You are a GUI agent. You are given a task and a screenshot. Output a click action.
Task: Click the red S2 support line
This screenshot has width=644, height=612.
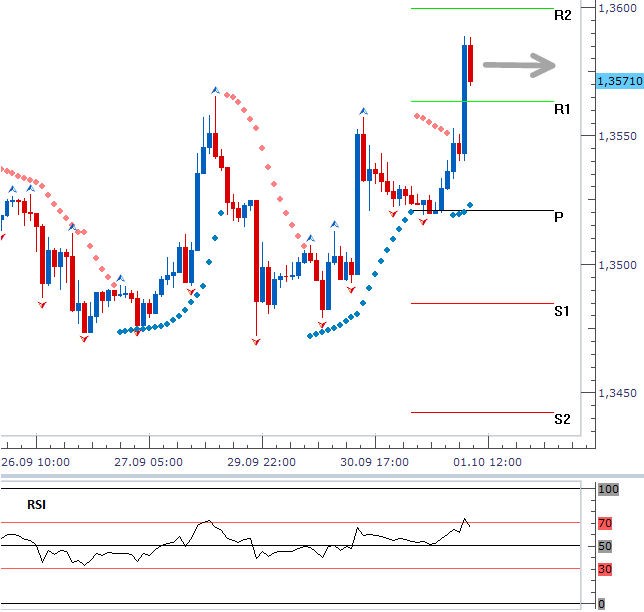[x=482, y=412]
